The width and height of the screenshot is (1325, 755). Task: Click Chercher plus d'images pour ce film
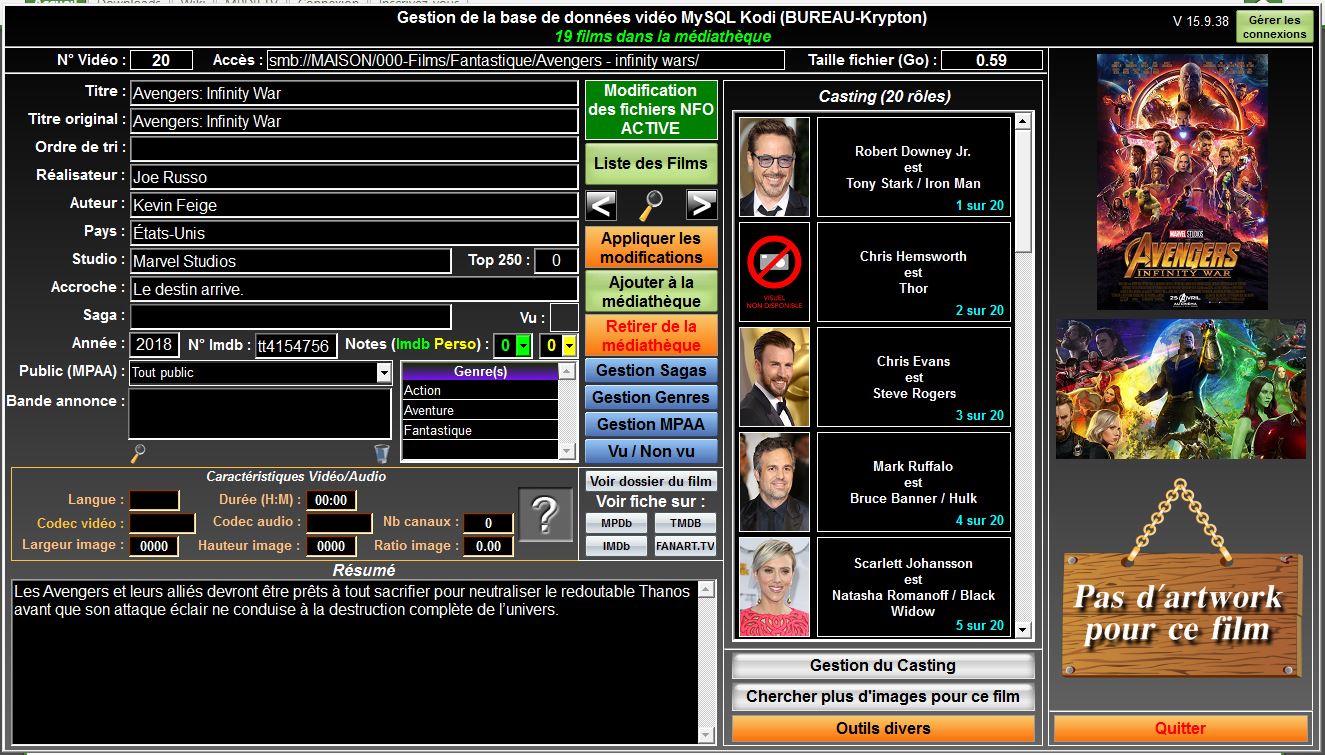click(883, 697)
